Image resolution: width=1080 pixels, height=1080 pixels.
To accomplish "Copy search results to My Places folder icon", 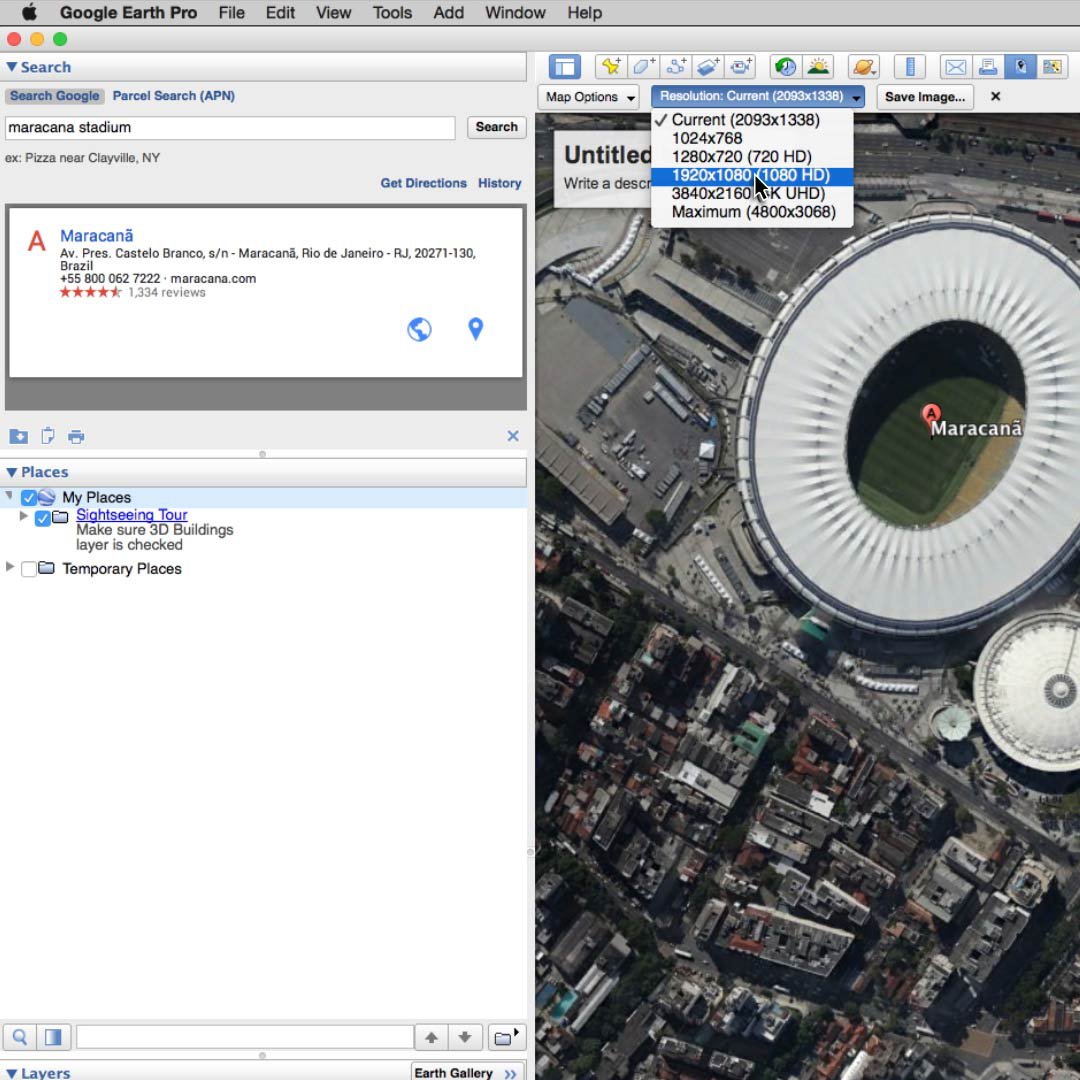I will tap(19, 436).
